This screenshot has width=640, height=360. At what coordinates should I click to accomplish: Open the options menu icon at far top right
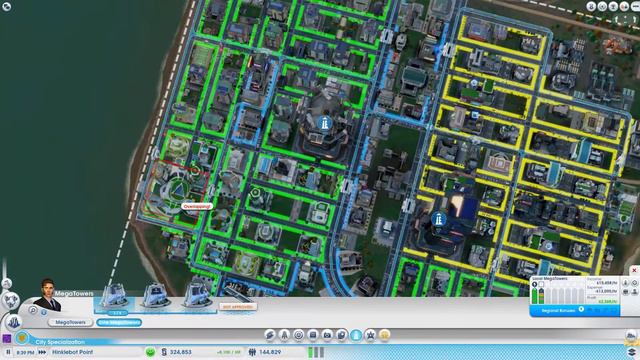pos(635,6)
